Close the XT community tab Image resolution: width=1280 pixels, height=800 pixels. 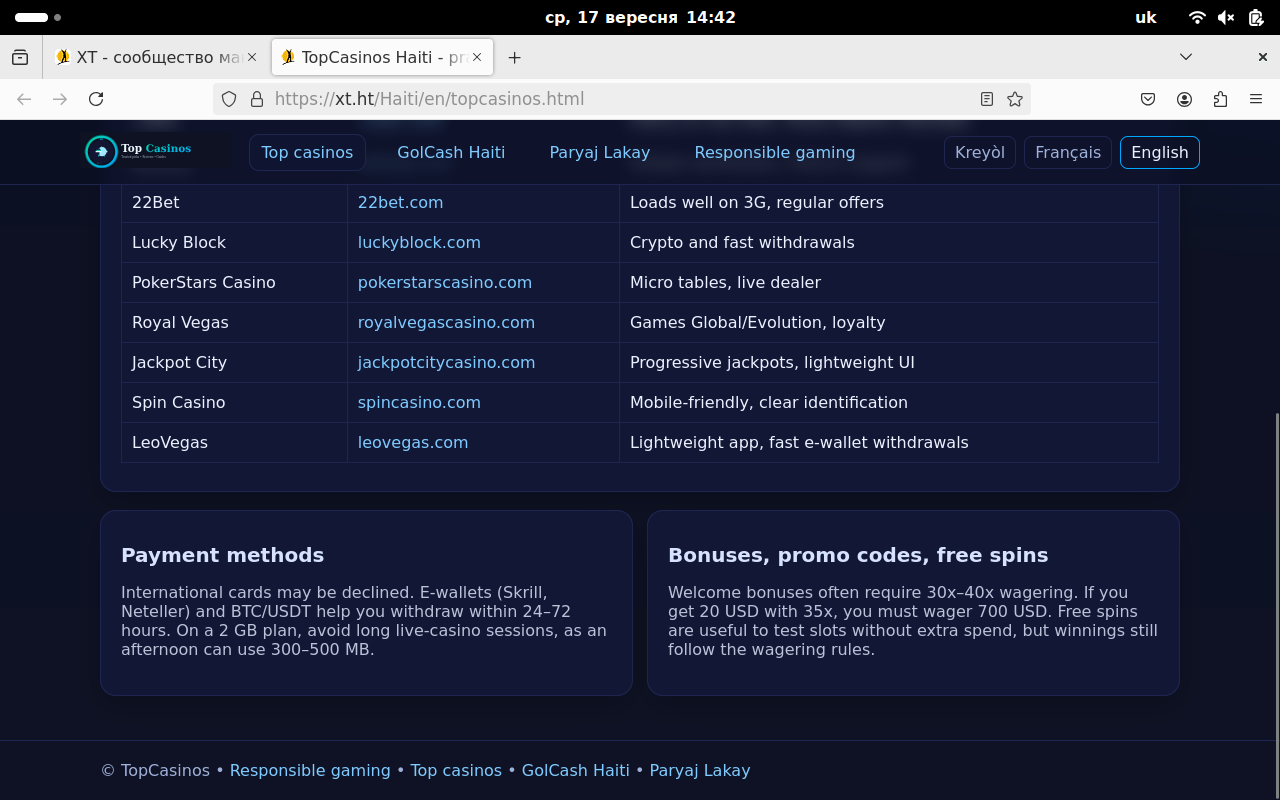click(252, 57)
